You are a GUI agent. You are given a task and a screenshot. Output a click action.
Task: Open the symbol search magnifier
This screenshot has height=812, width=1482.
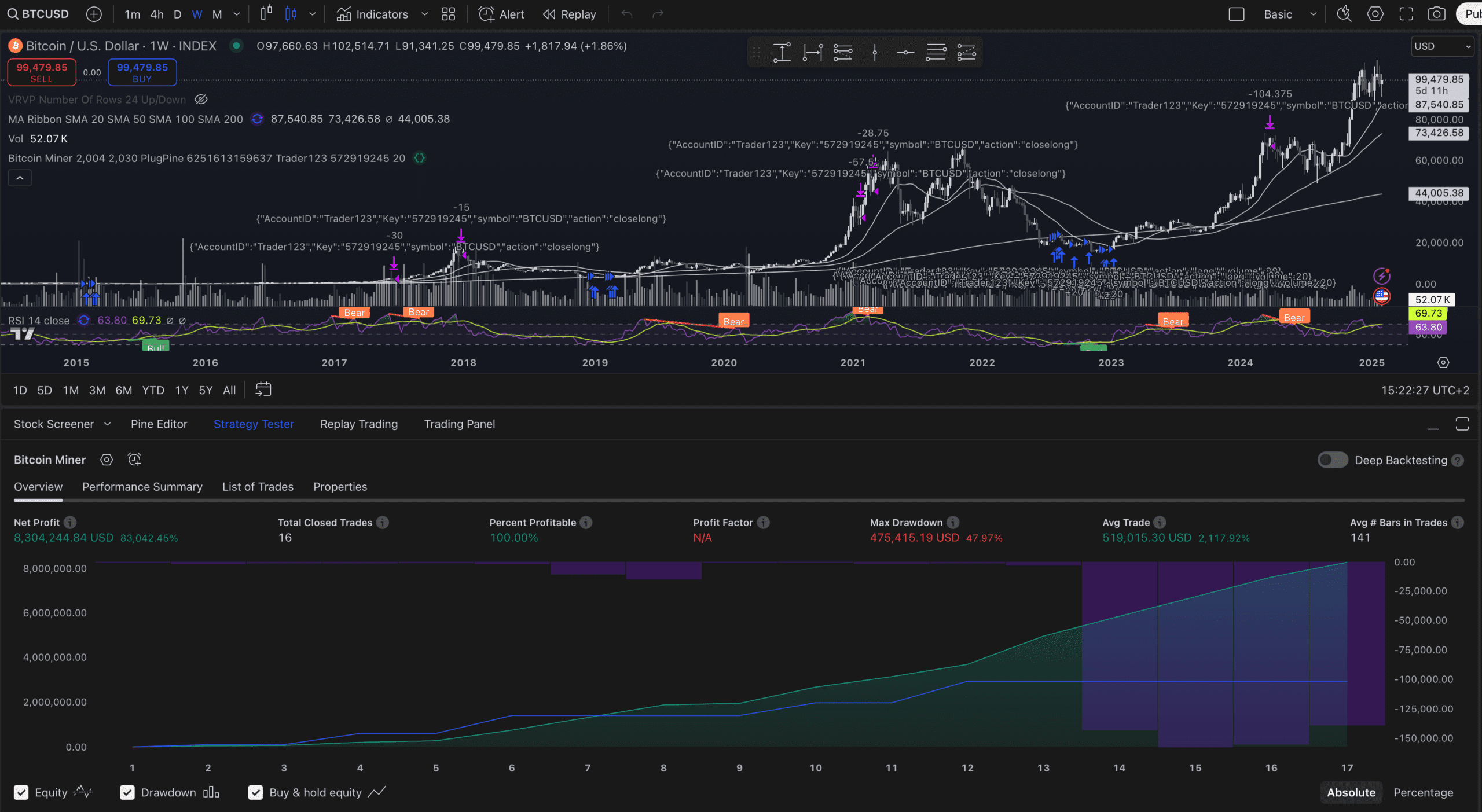[x=13, y=13]
